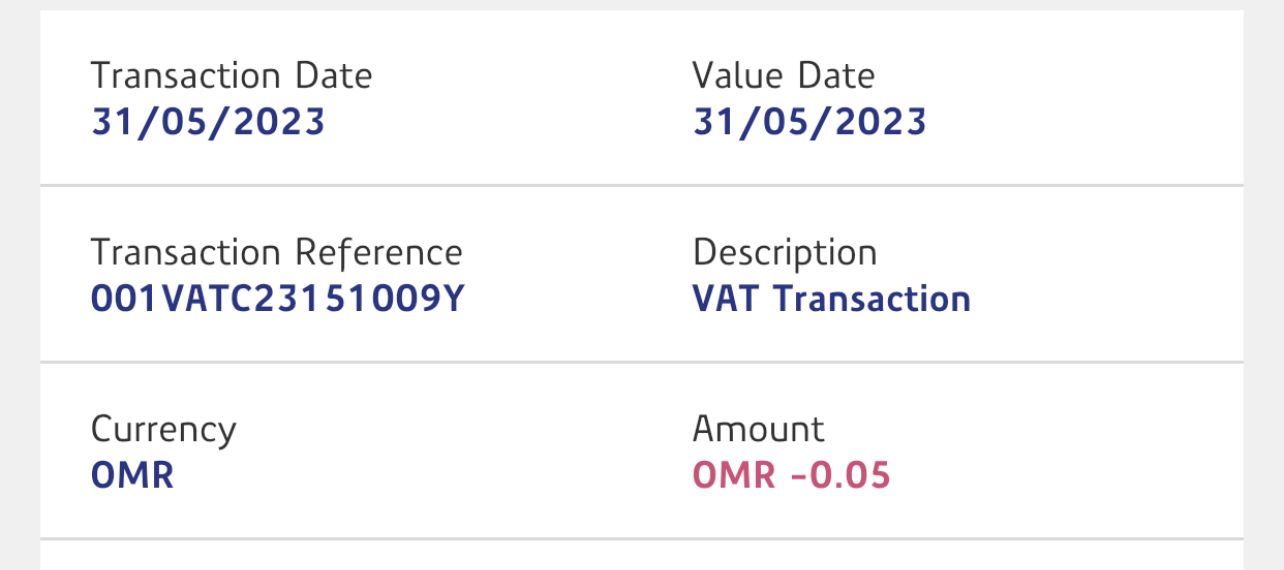
Task: Click the Description label
Action: coord(784,253)
